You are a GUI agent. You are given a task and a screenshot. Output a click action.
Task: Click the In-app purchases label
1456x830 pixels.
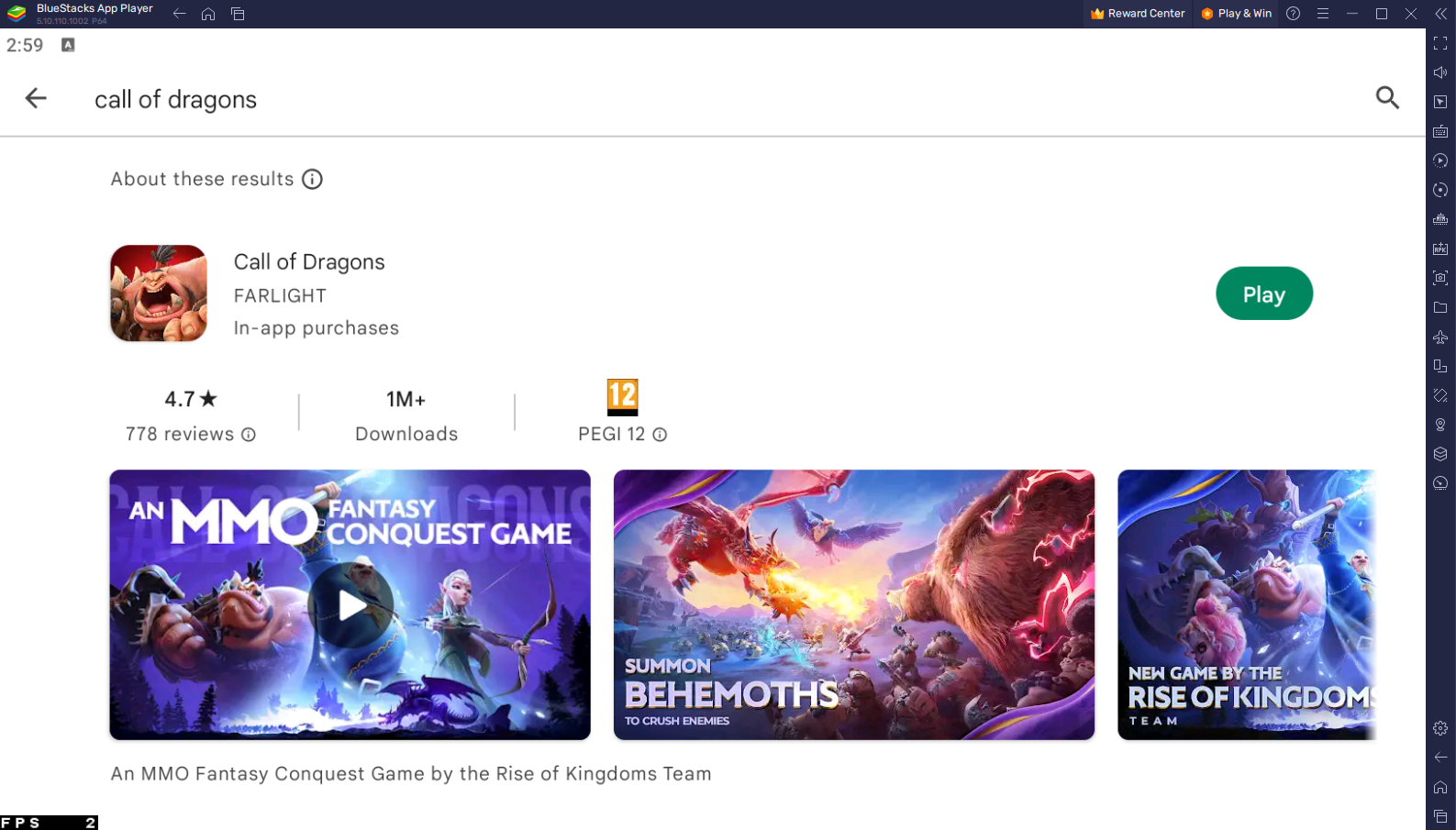pyautogui.click(x=317, y=328)
